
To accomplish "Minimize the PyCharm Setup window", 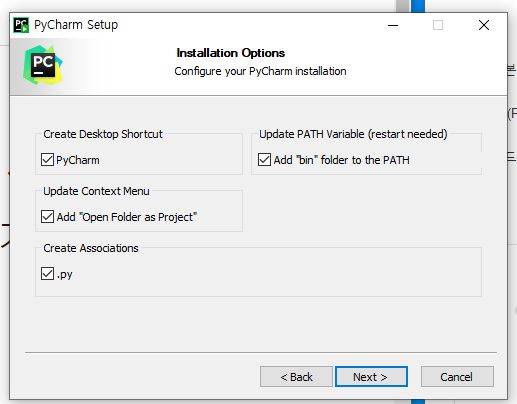I will pyautogui.click(x=393, y=25).
